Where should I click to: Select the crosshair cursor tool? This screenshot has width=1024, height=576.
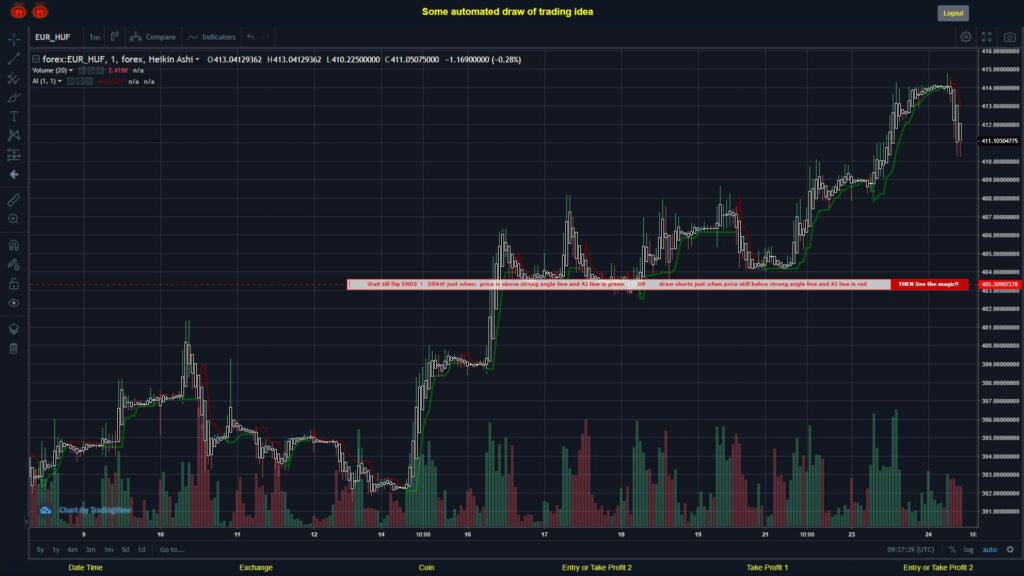14,39
